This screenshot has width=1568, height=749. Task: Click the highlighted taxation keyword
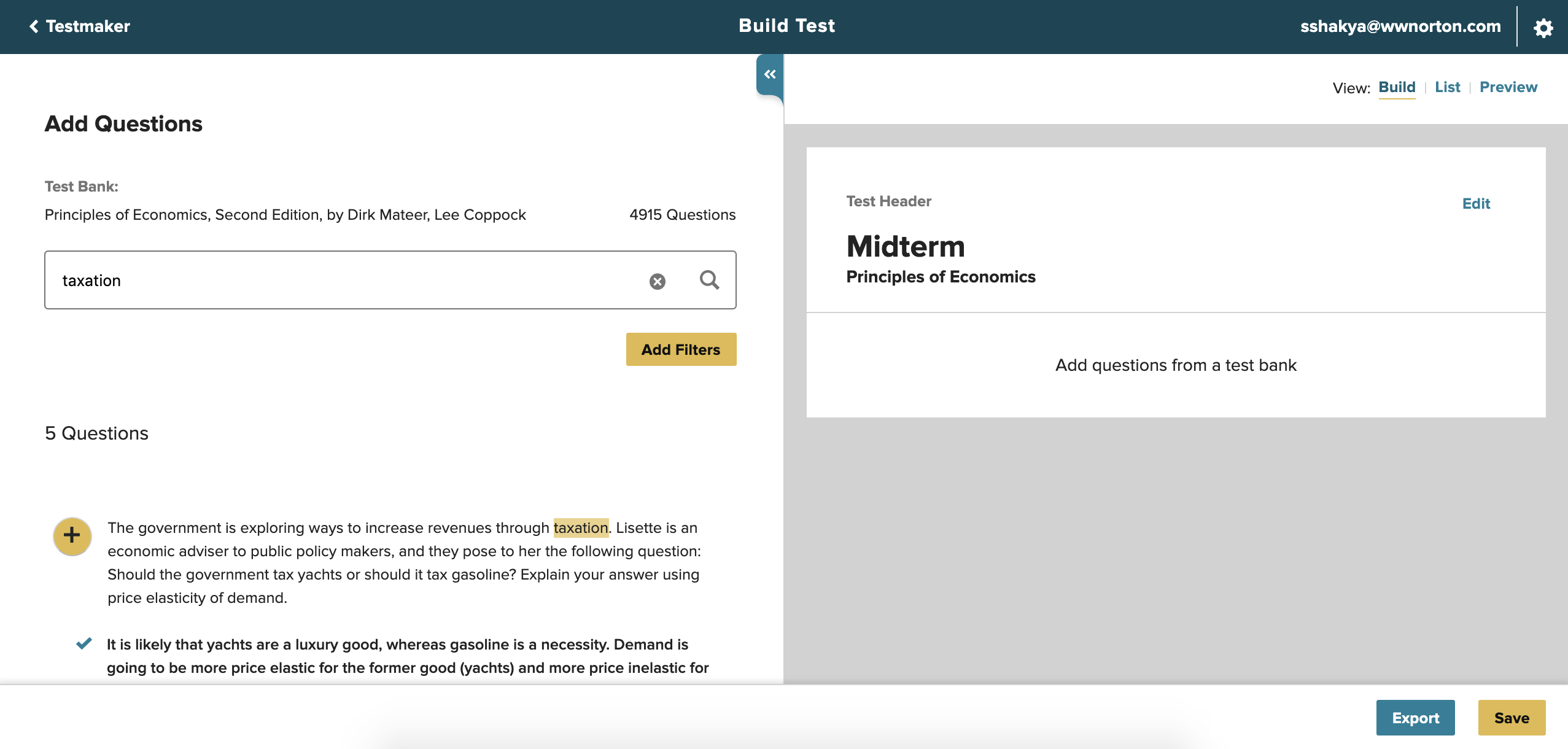click(x=580, y=528)
